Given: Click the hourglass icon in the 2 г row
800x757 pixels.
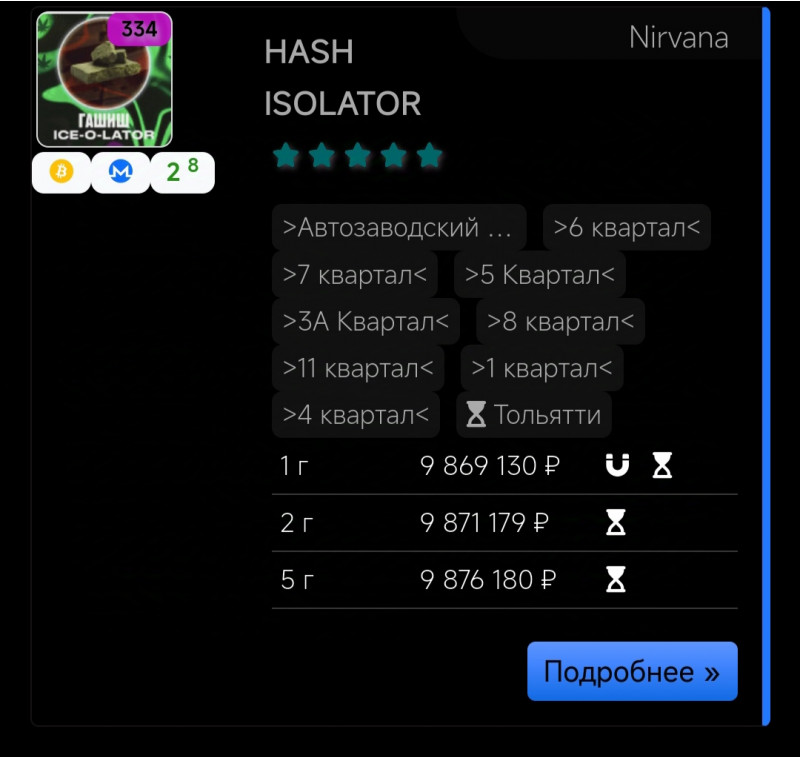Looking at the screenshot, I should (616, 522).
